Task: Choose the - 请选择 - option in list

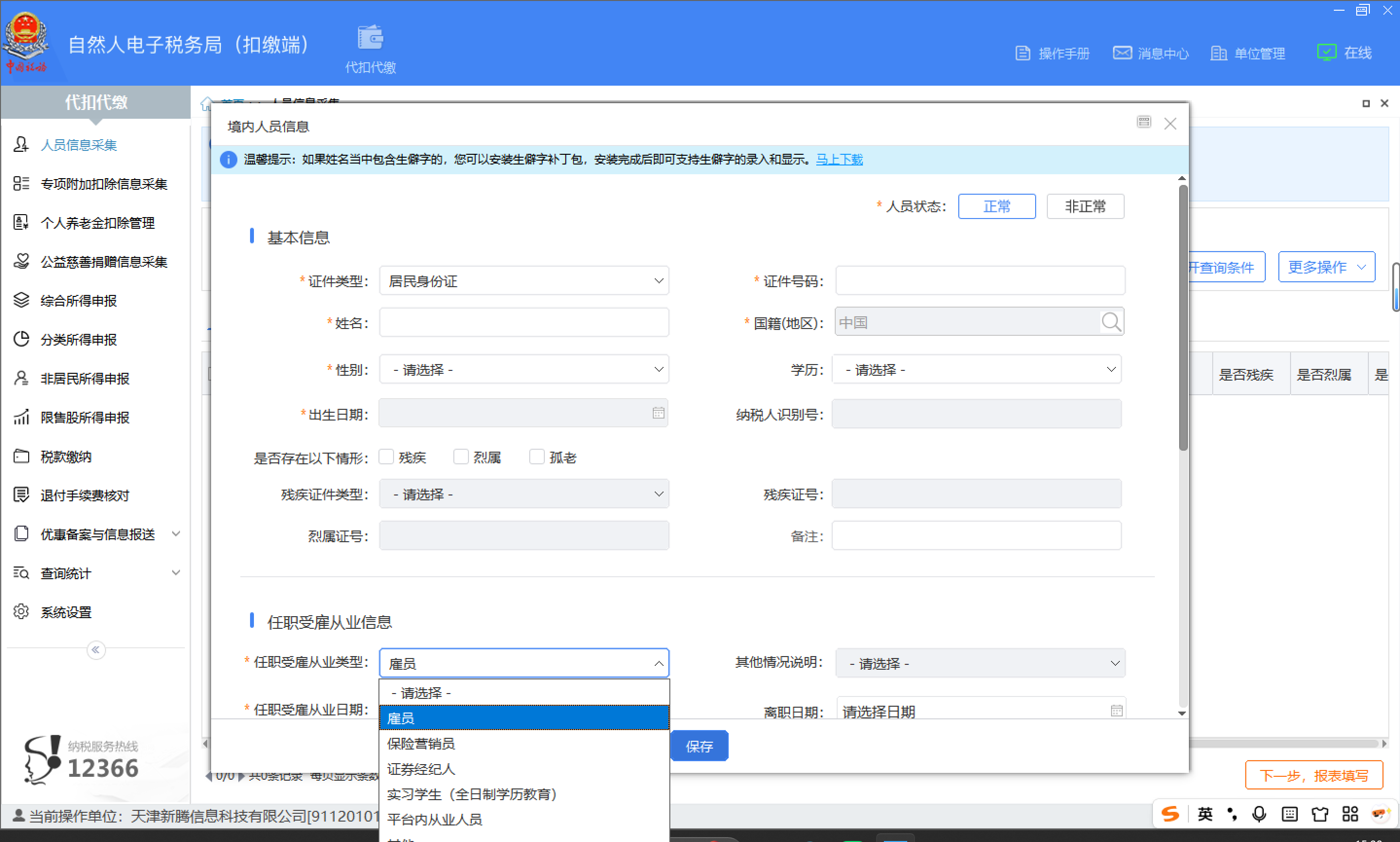Action: [524, 693]
